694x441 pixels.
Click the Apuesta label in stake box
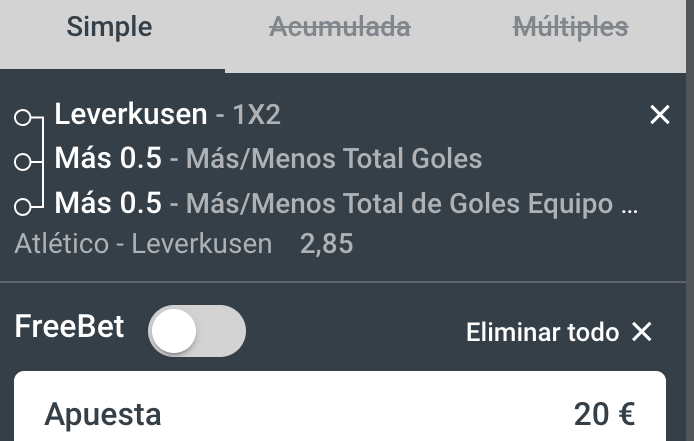103,415
